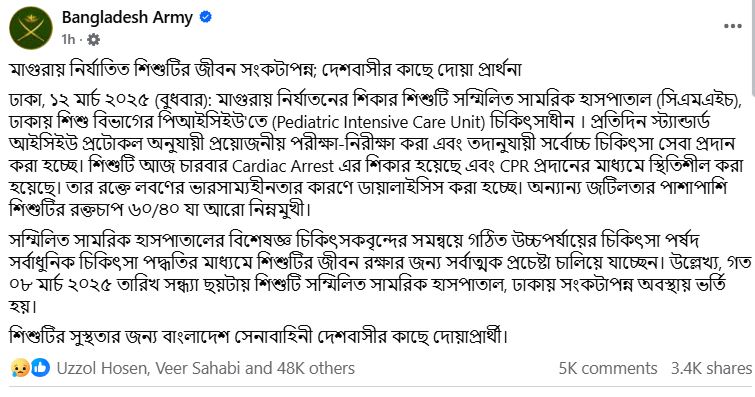The width and height of the screenshot is (755, 397).
Task: Click the closing line starting with শিশুটির সুস্থতার জন্য
Action: tap(259, 336)
